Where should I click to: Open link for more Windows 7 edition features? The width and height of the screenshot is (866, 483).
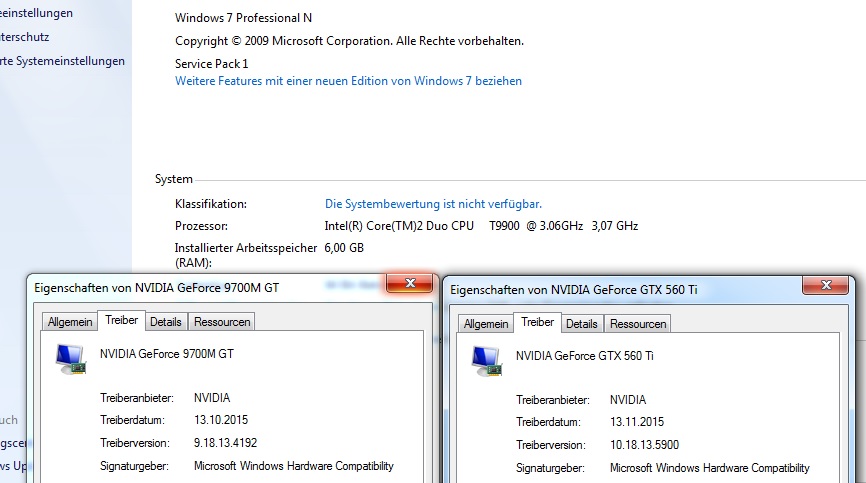click(348, 81)
